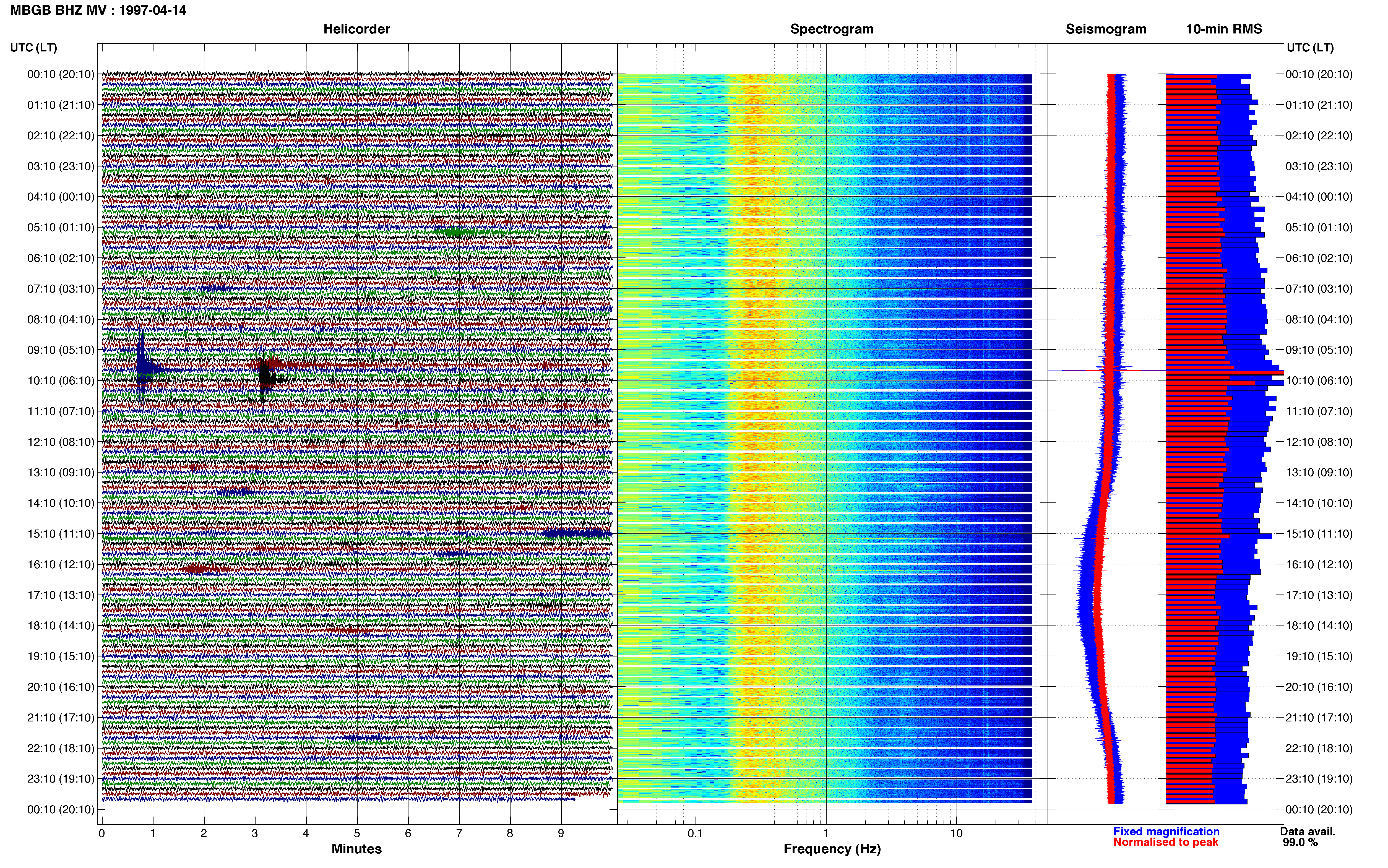Image resolution: width=1388 pixels, height=868 pixels.
Task: Click the 'Normalised to peak' legend entry
Action: point(1165,842)
